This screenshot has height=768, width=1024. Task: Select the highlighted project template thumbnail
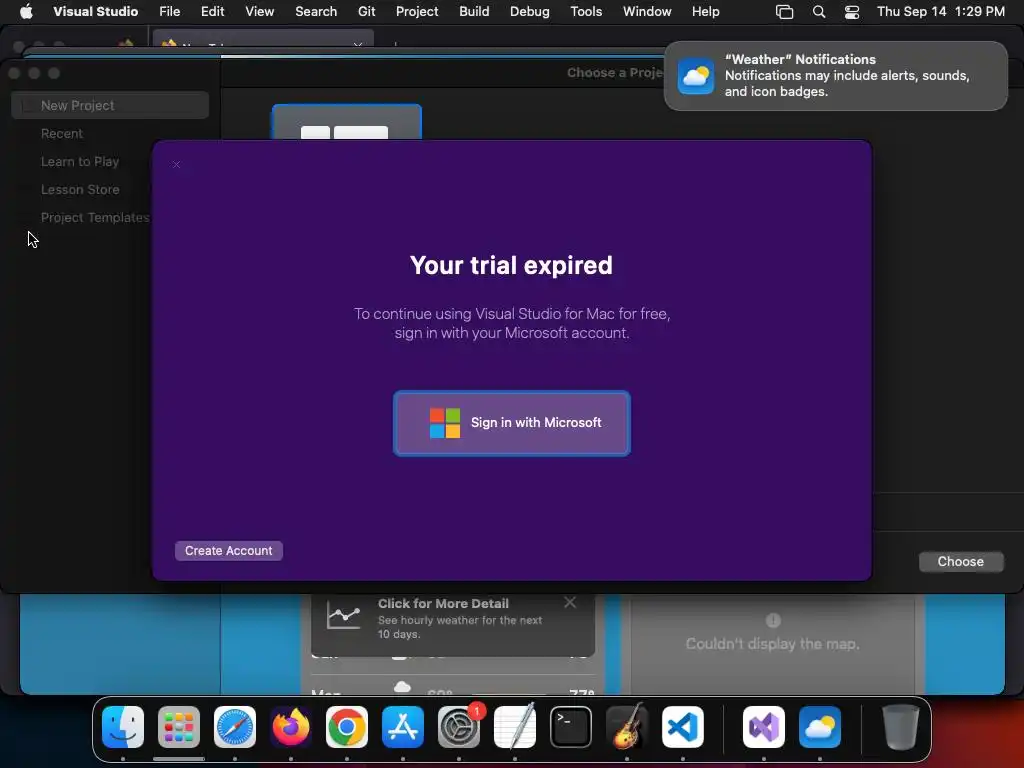pyautogui.click(x=346, y=122)
